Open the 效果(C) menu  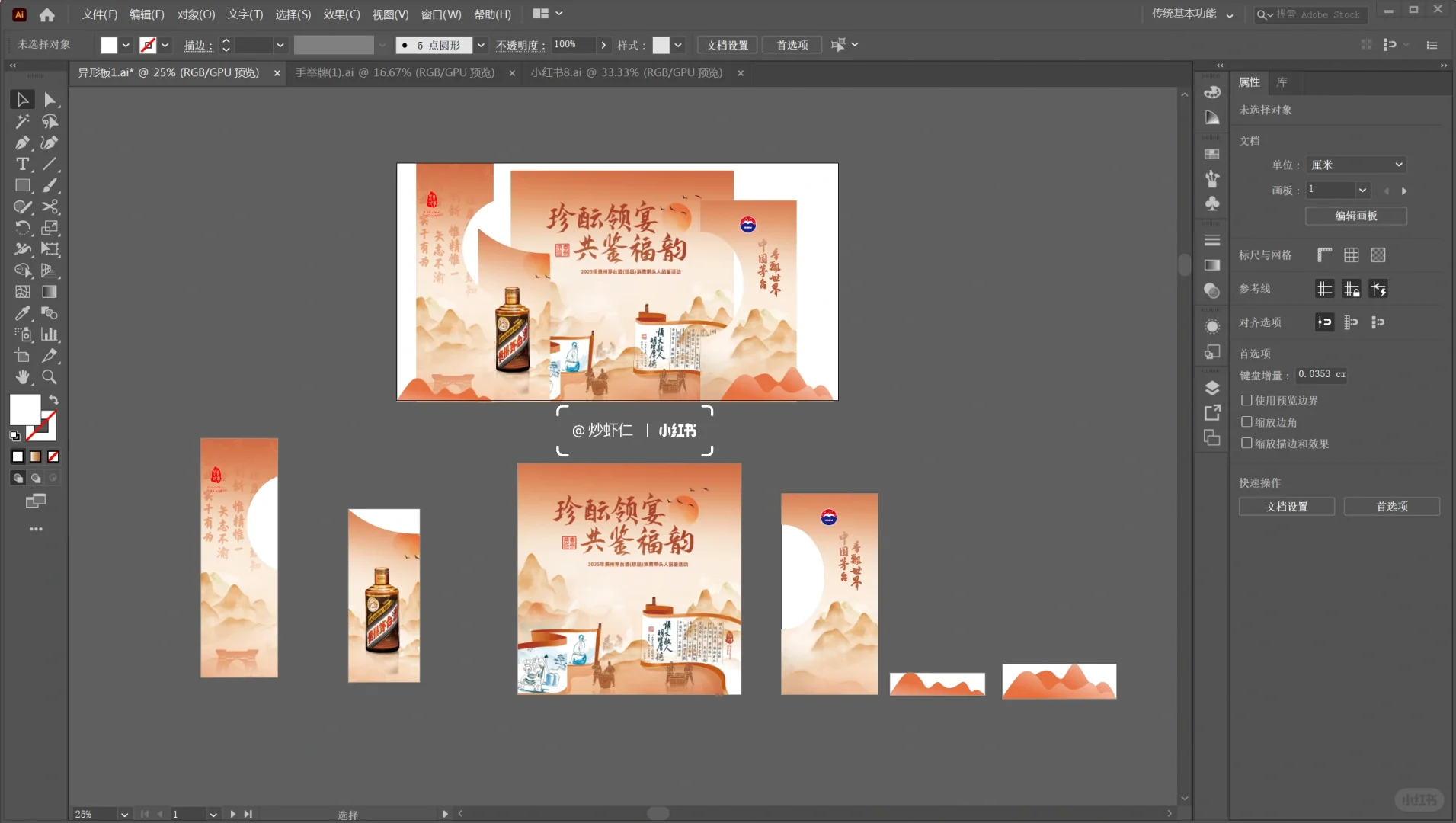(341, 14)
